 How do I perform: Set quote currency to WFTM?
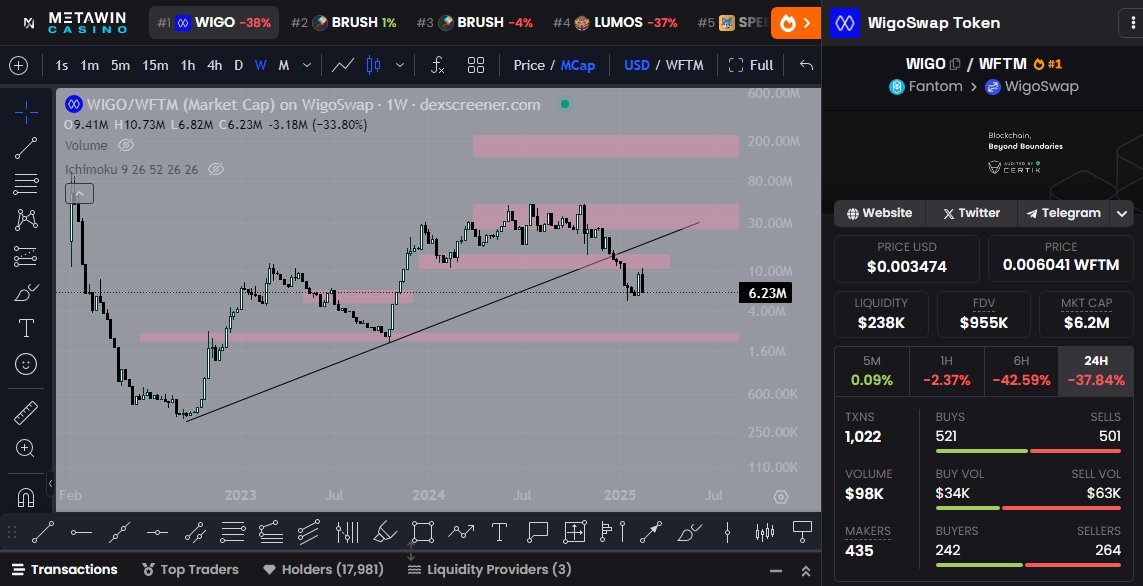[684, 66]
